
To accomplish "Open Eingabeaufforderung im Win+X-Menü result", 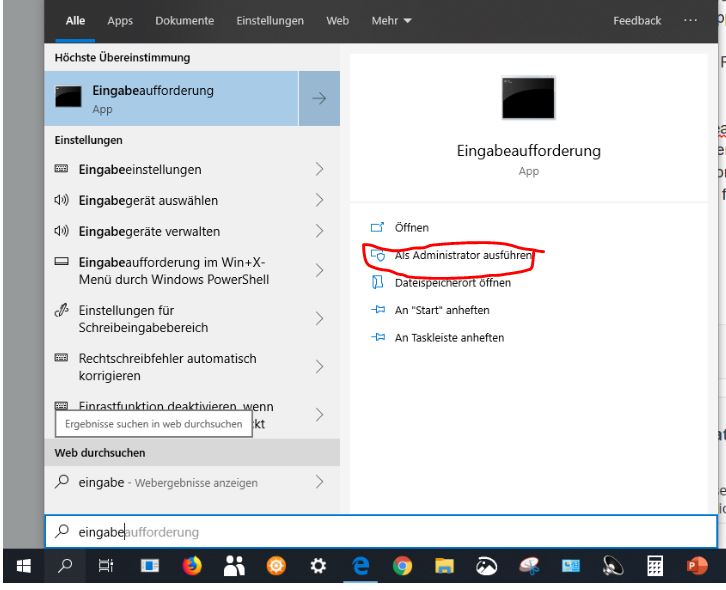I will (x=192, y=270).
